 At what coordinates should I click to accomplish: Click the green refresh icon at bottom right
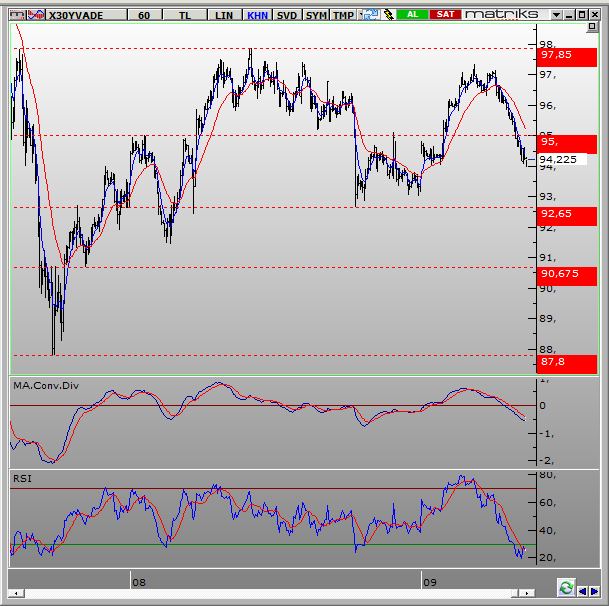(x=566, y=587)
